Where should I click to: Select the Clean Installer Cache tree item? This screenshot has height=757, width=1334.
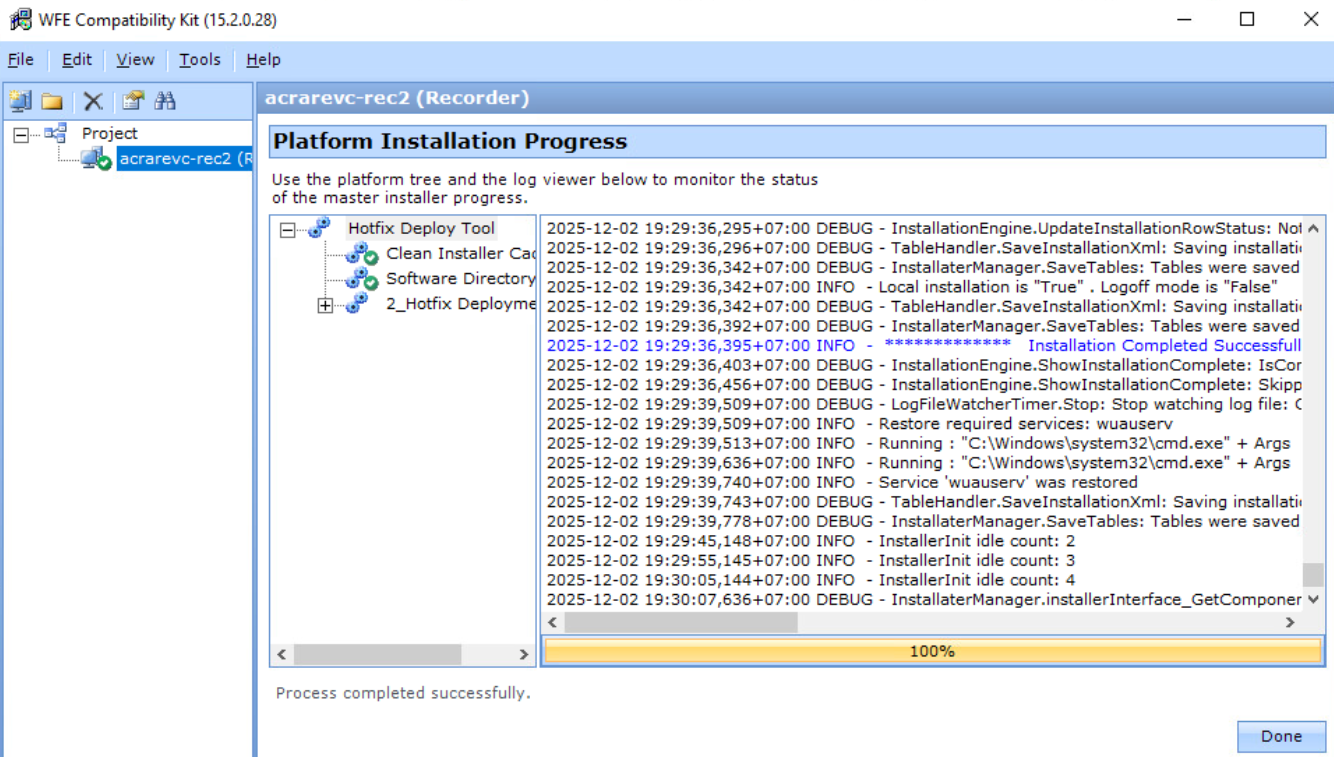tap(460, 254)
